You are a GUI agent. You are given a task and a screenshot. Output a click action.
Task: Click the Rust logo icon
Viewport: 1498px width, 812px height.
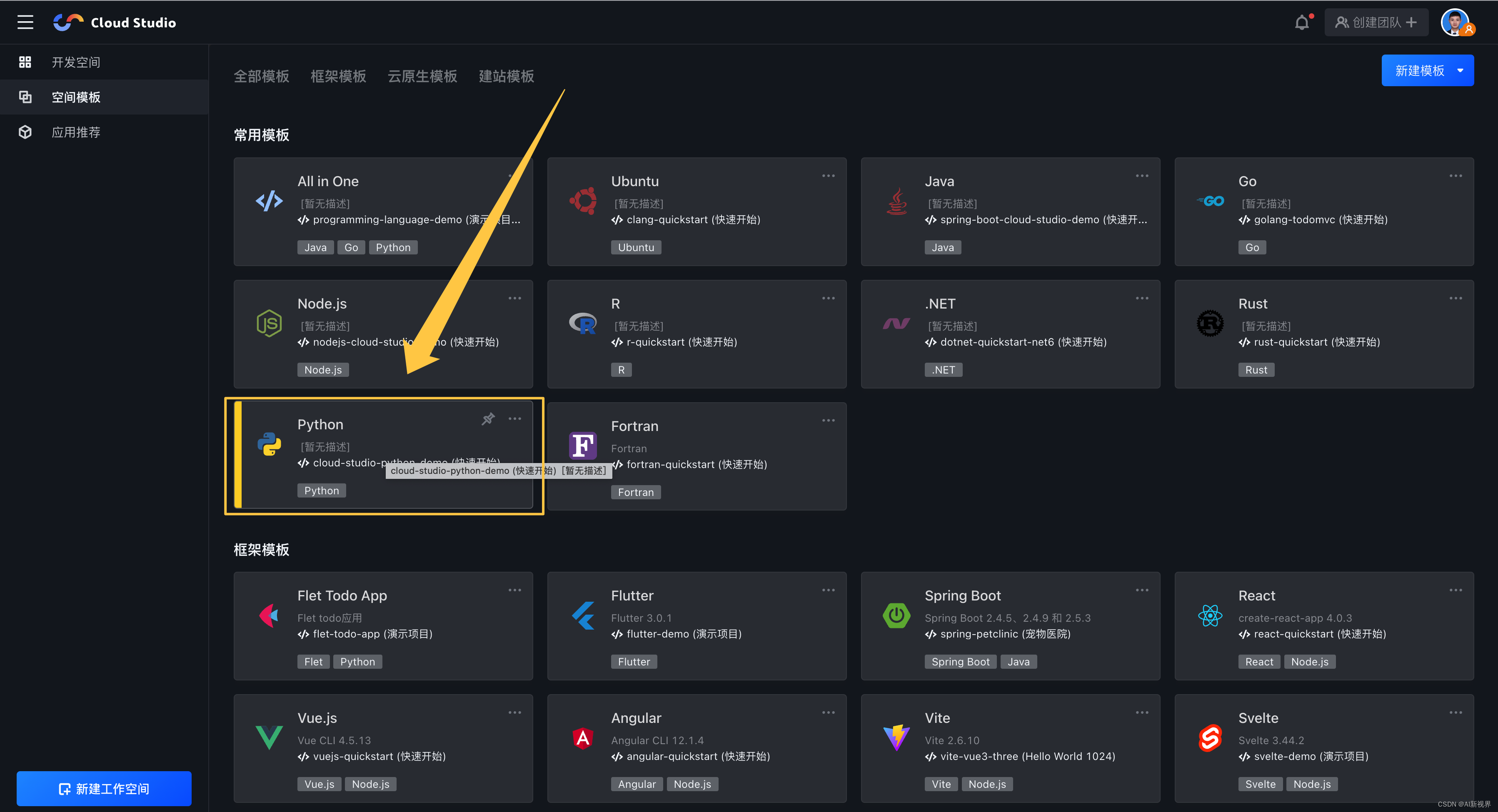coord(1210,323)
